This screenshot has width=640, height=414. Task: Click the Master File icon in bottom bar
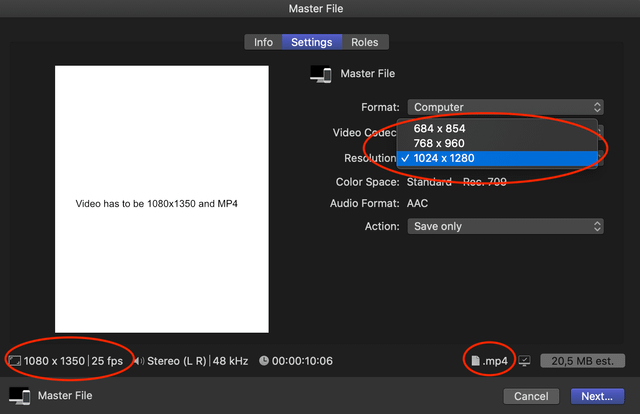coord(20,396)
